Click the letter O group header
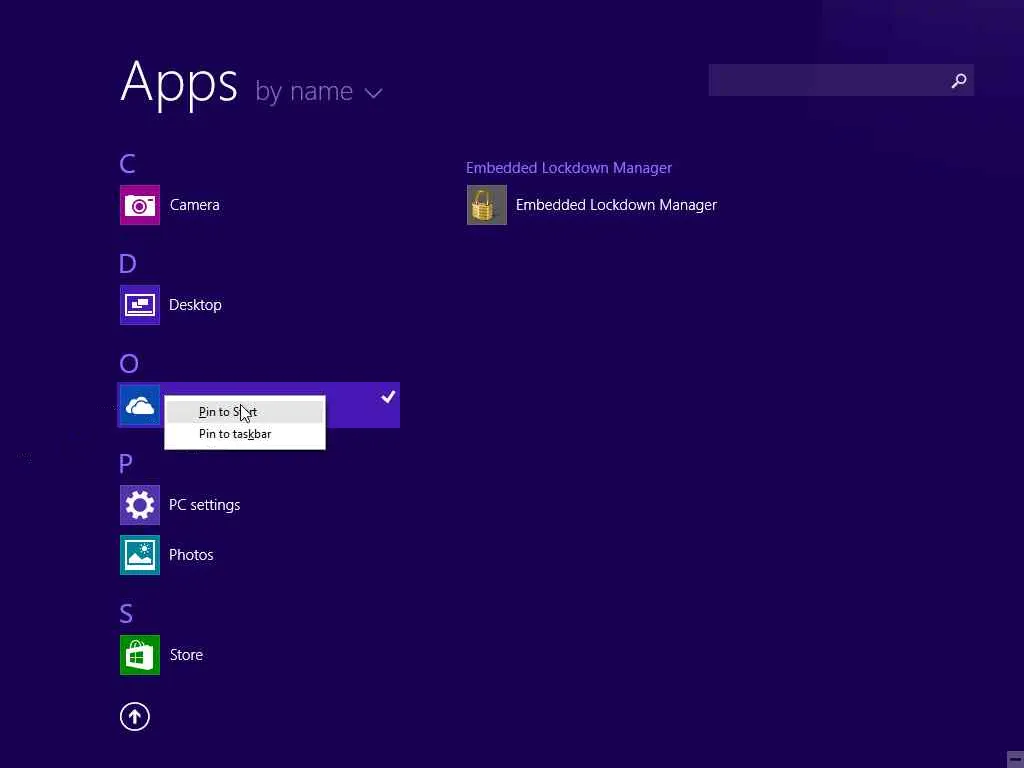 129,363
